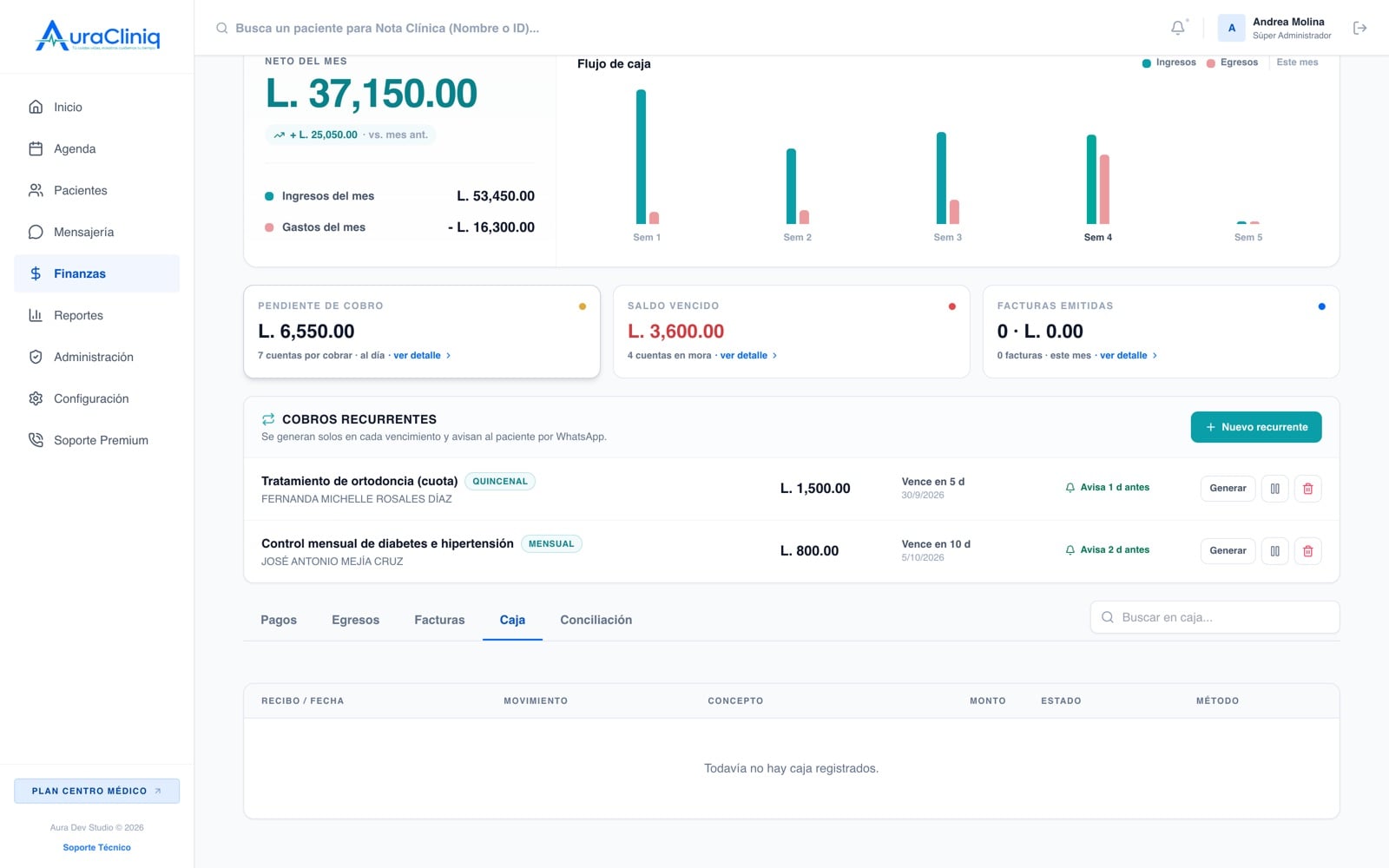This screenshot has height=868, width=1389.
Task: Click the recurring loop icon by Cobros recurrentes
Action: point(268,419)
